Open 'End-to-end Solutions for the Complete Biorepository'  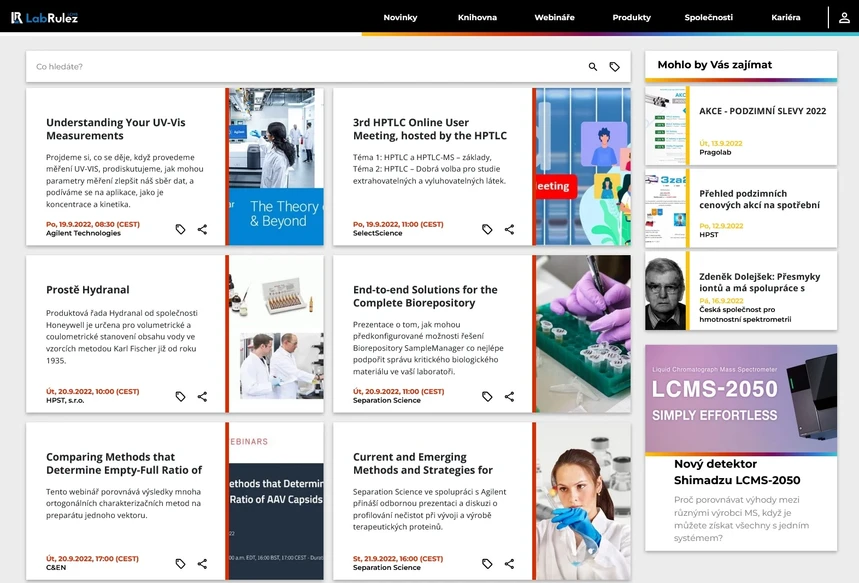pyautogui.click(x=425, y=296)
